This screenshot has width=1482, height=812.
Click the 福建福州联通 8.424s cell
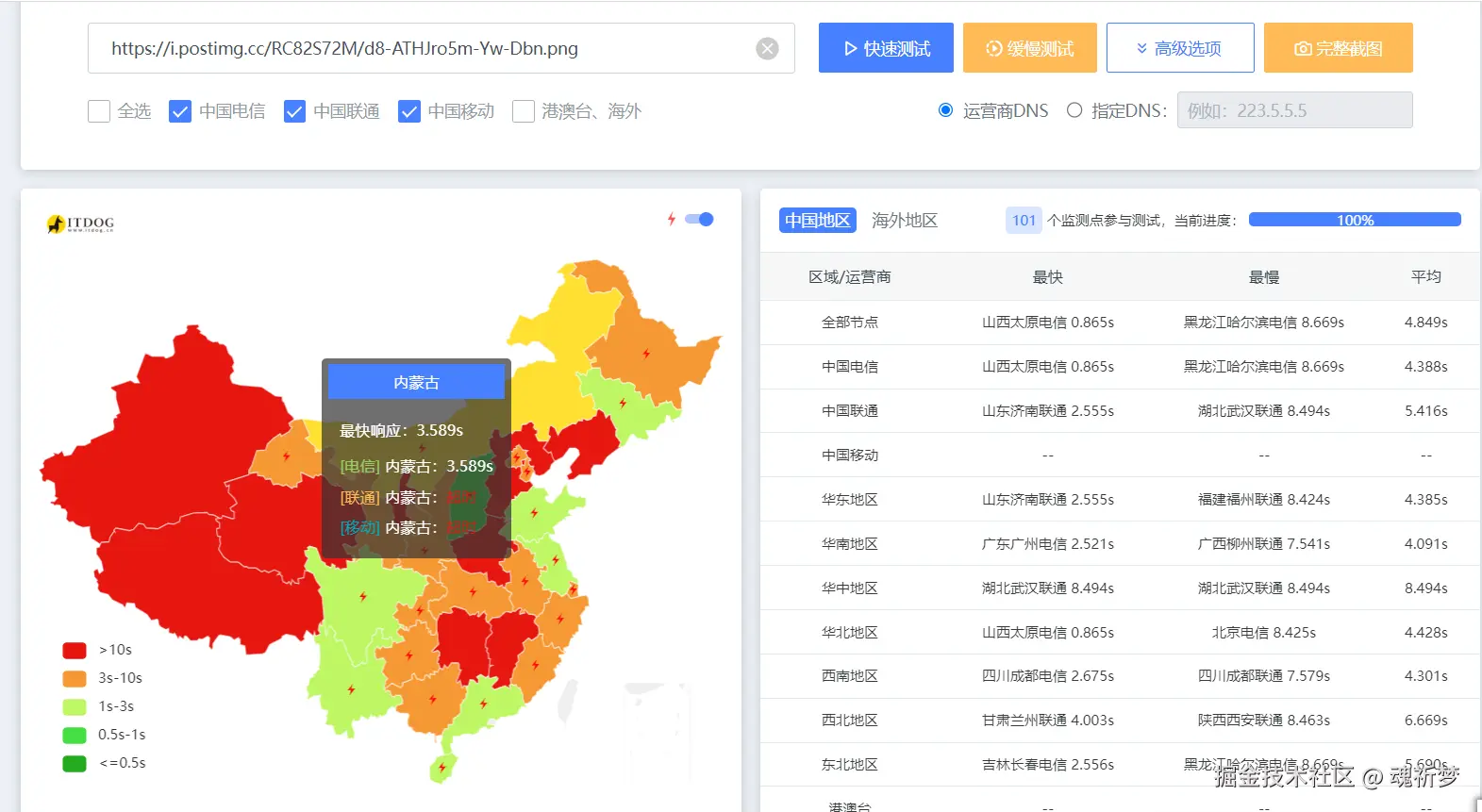click(1263, 500)
